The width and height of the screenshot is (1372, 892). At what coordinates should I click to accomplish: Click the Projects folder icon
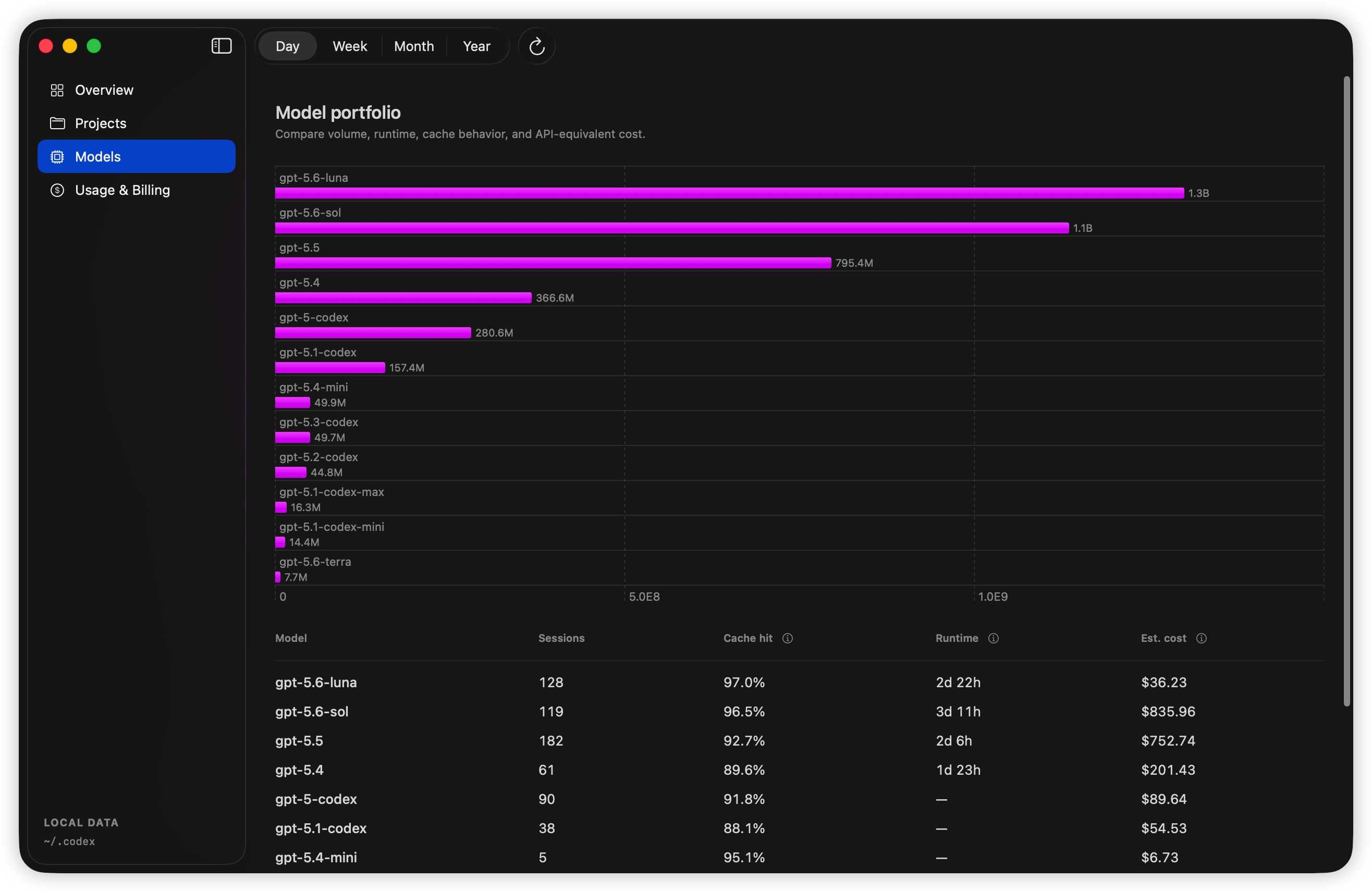click(57, 123)
